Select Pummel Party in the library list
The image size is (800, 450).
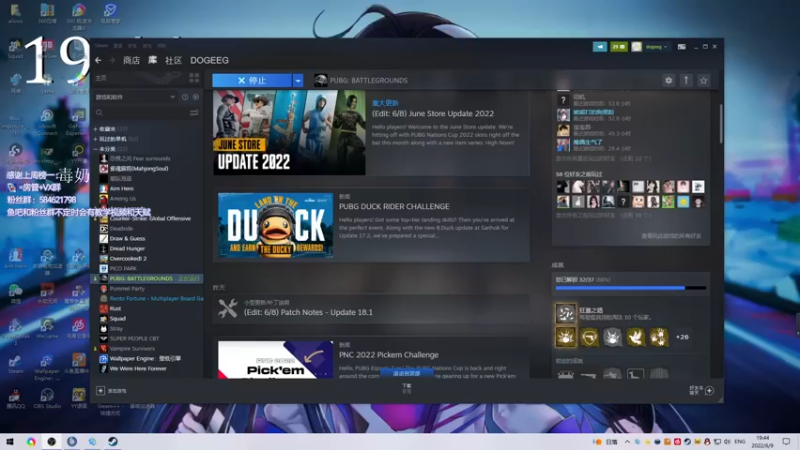point(127,289)
